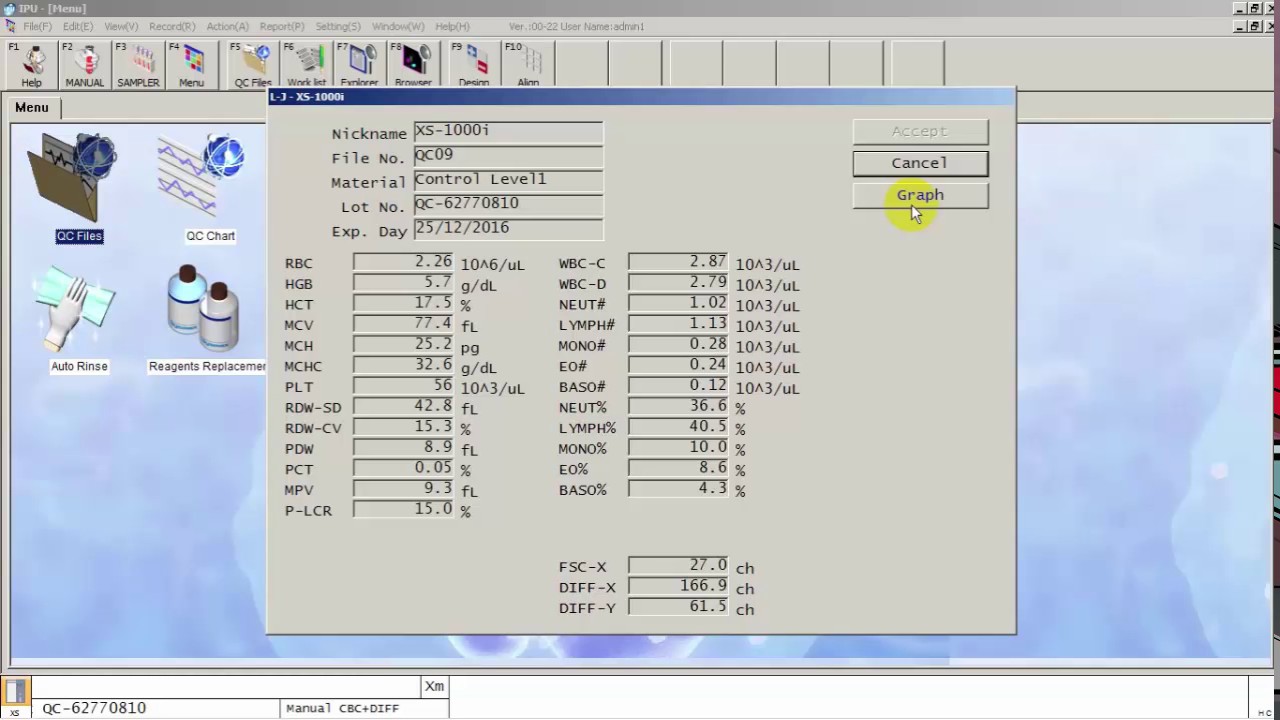Viewport: 1280px width, 720px height.
Task: Open the F1 Help toolbar icon
Action: tap(32, 65)
